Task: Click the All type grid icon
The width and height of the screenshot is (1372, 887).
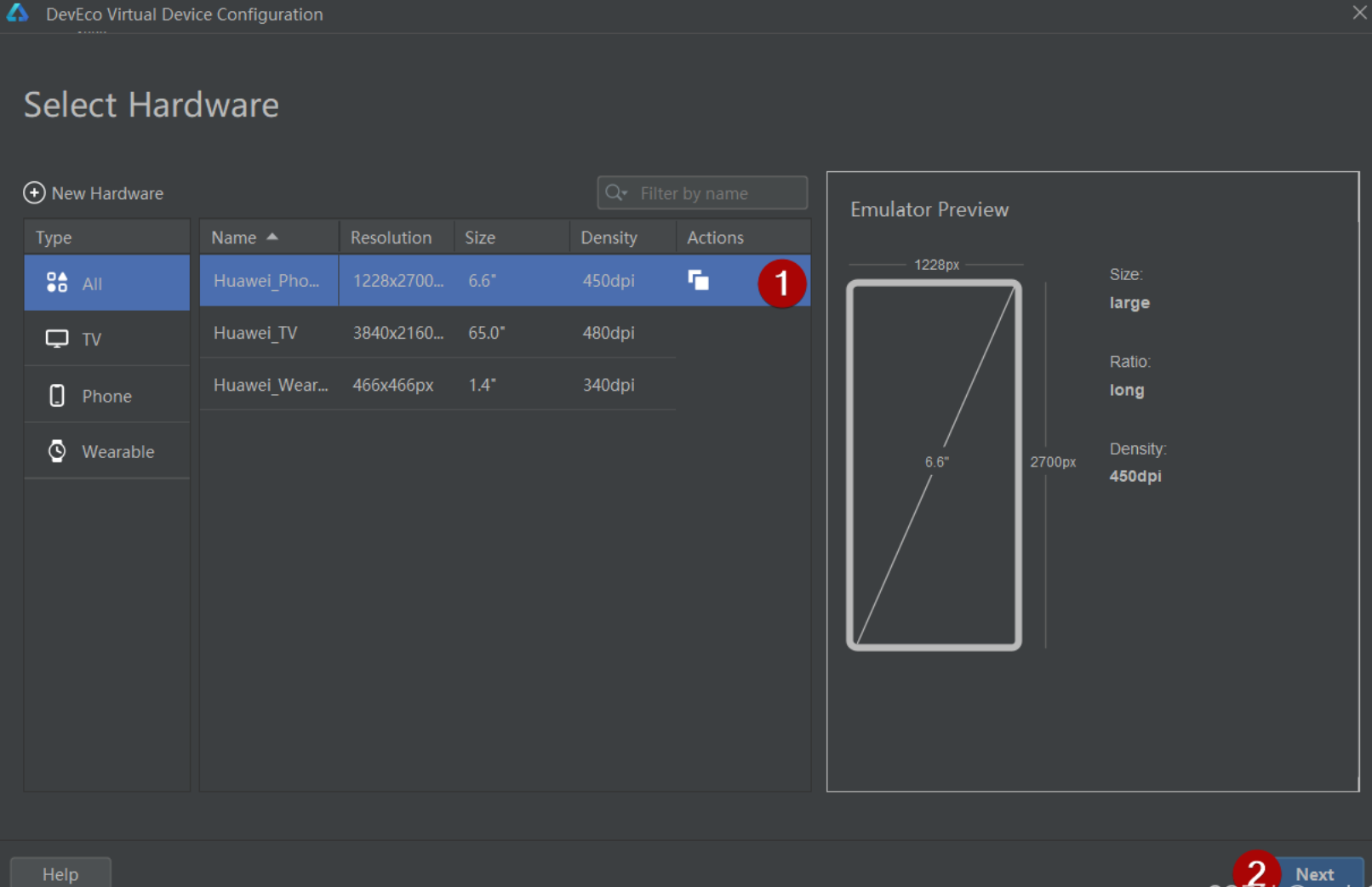Action: [x=57, y=283]
